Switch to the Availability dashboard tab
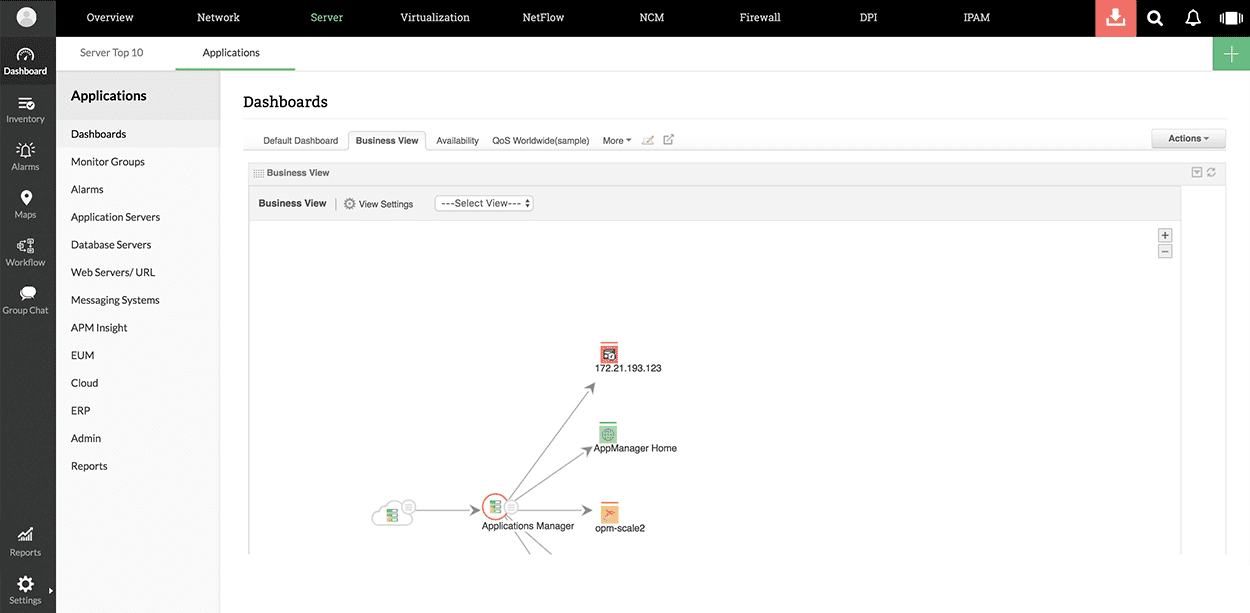This screenshot has width=1250, height=613. coord(457,141)
